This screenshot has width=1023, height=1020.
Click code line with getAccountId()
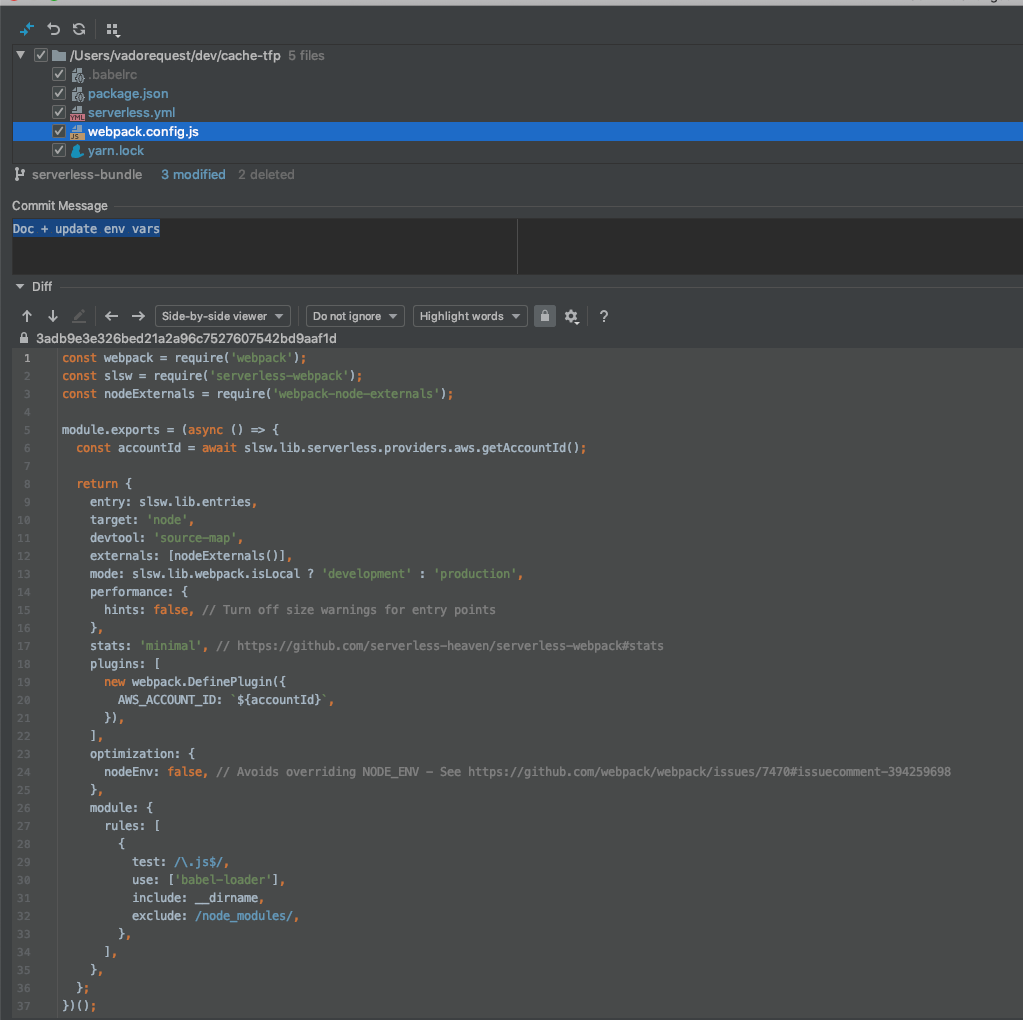(x=331, y=448)
